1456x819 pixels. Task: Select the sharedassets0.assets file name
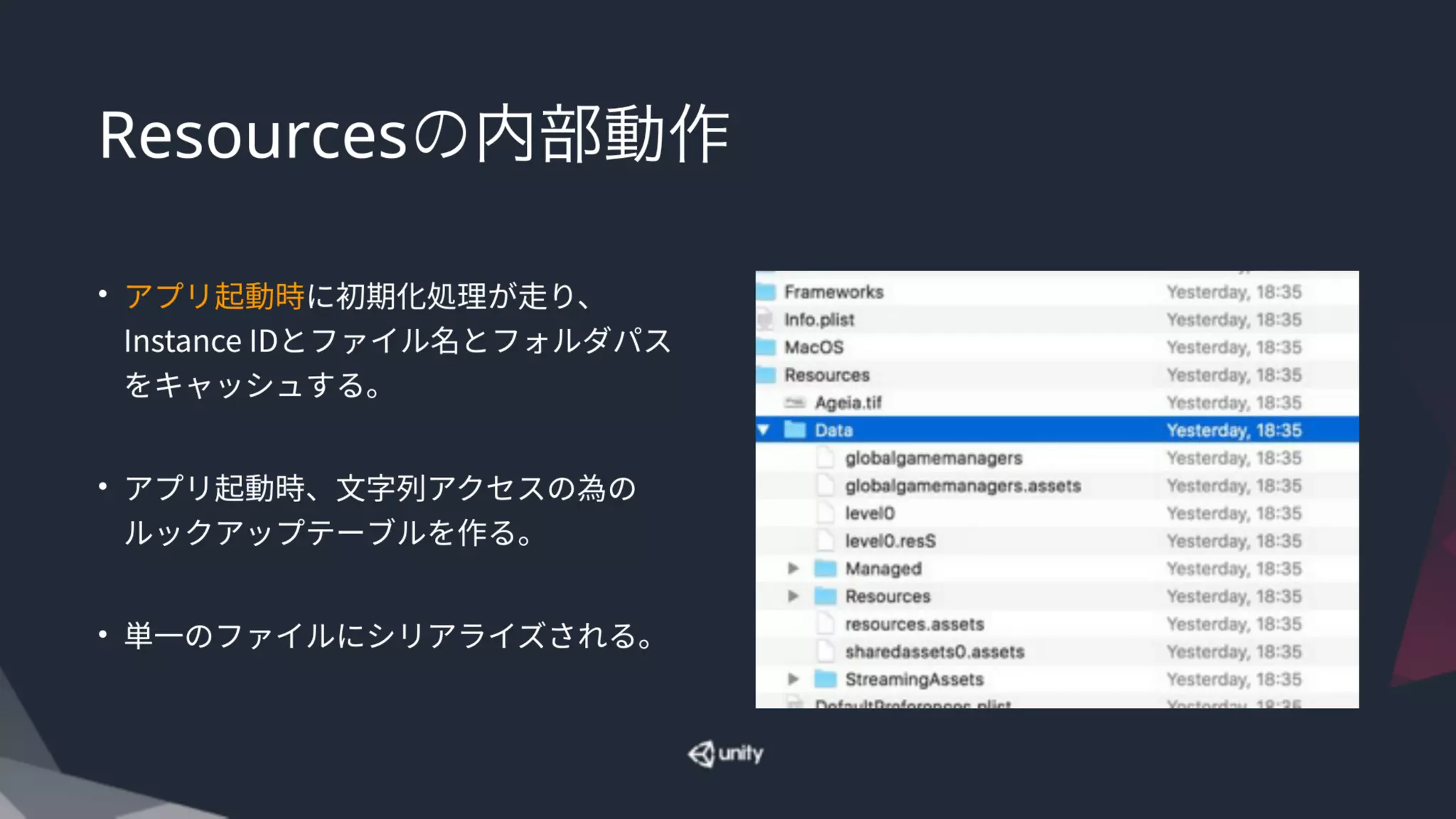(934, 652)
